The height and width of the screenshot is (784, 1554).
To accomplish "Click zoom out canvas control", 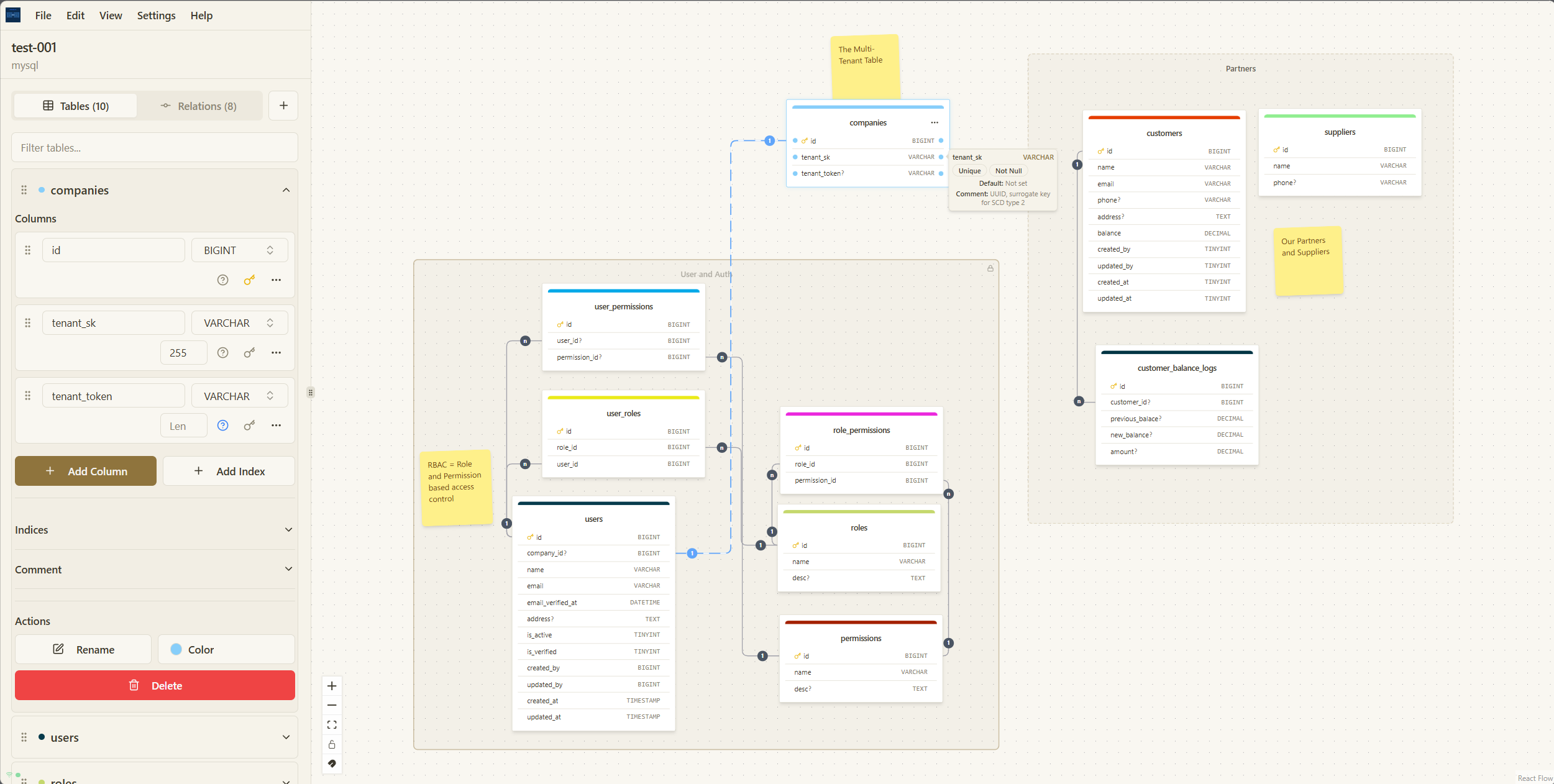I will click(332, 705).
